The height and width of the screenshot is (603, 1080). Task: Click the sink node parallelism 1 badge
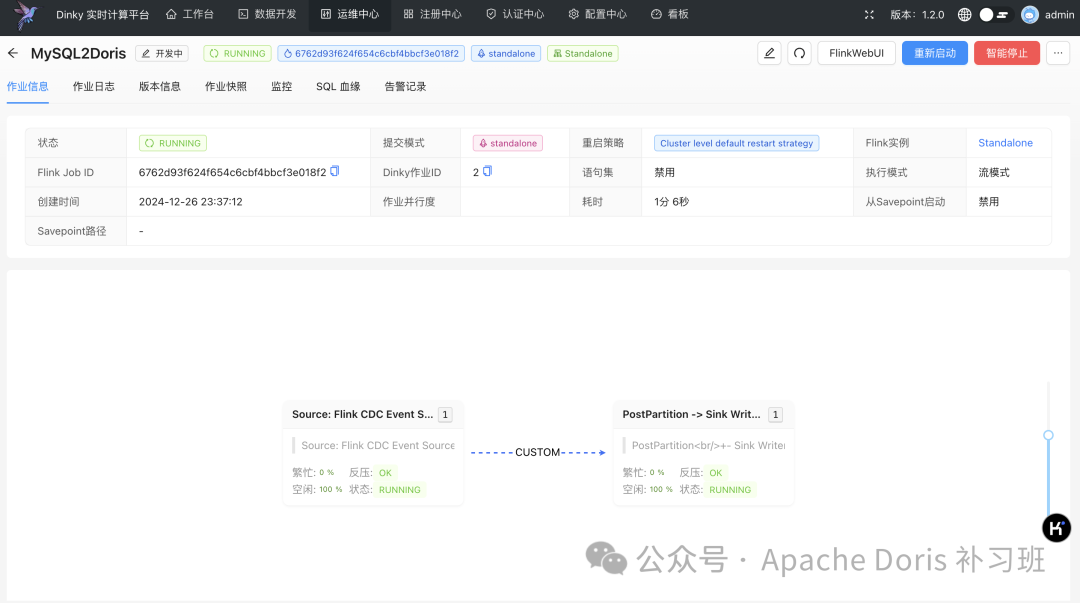pos(776,414)
